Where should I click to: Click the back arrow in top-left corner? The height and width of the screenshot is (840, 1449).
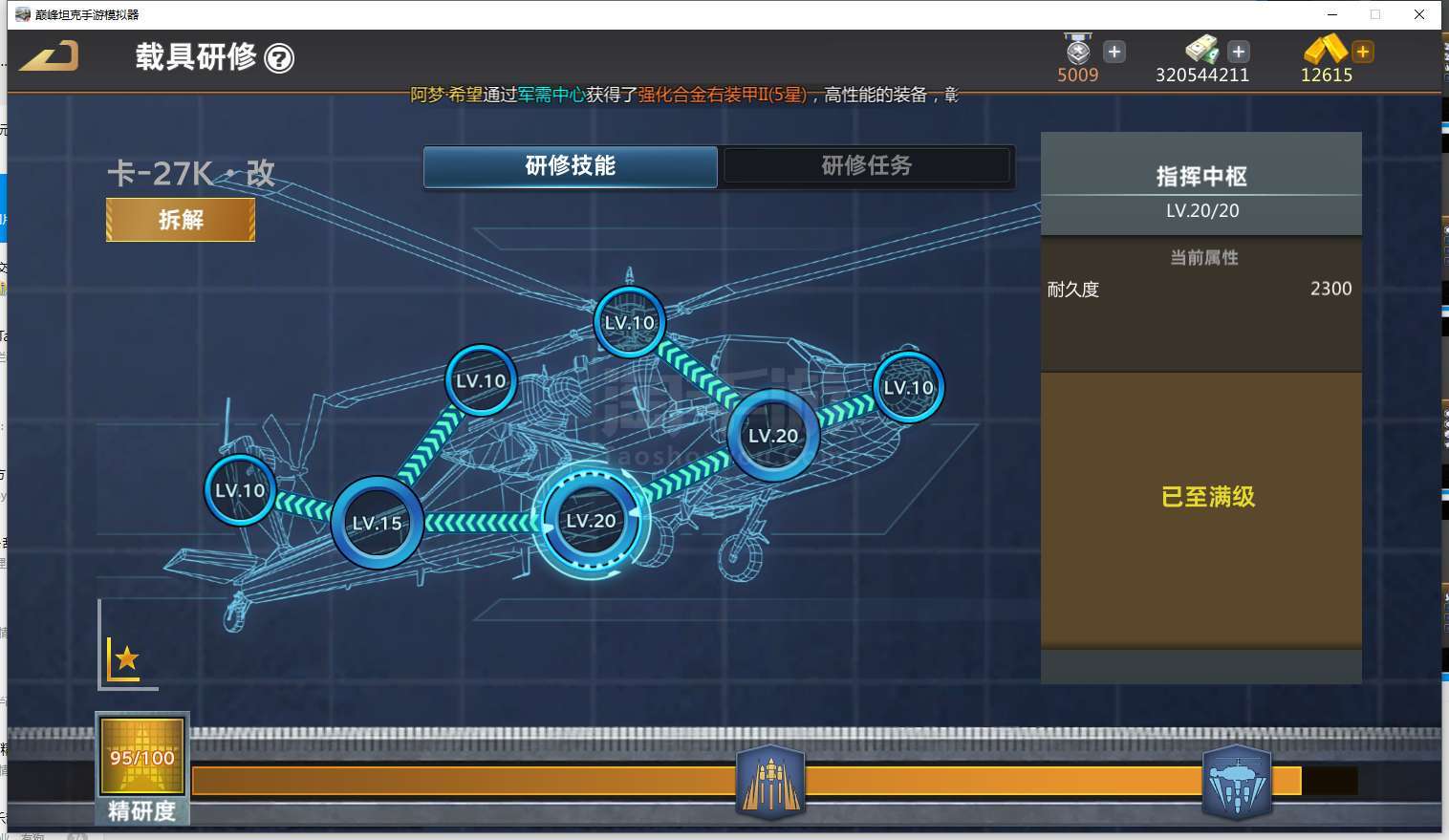click(x=50, y=56)
